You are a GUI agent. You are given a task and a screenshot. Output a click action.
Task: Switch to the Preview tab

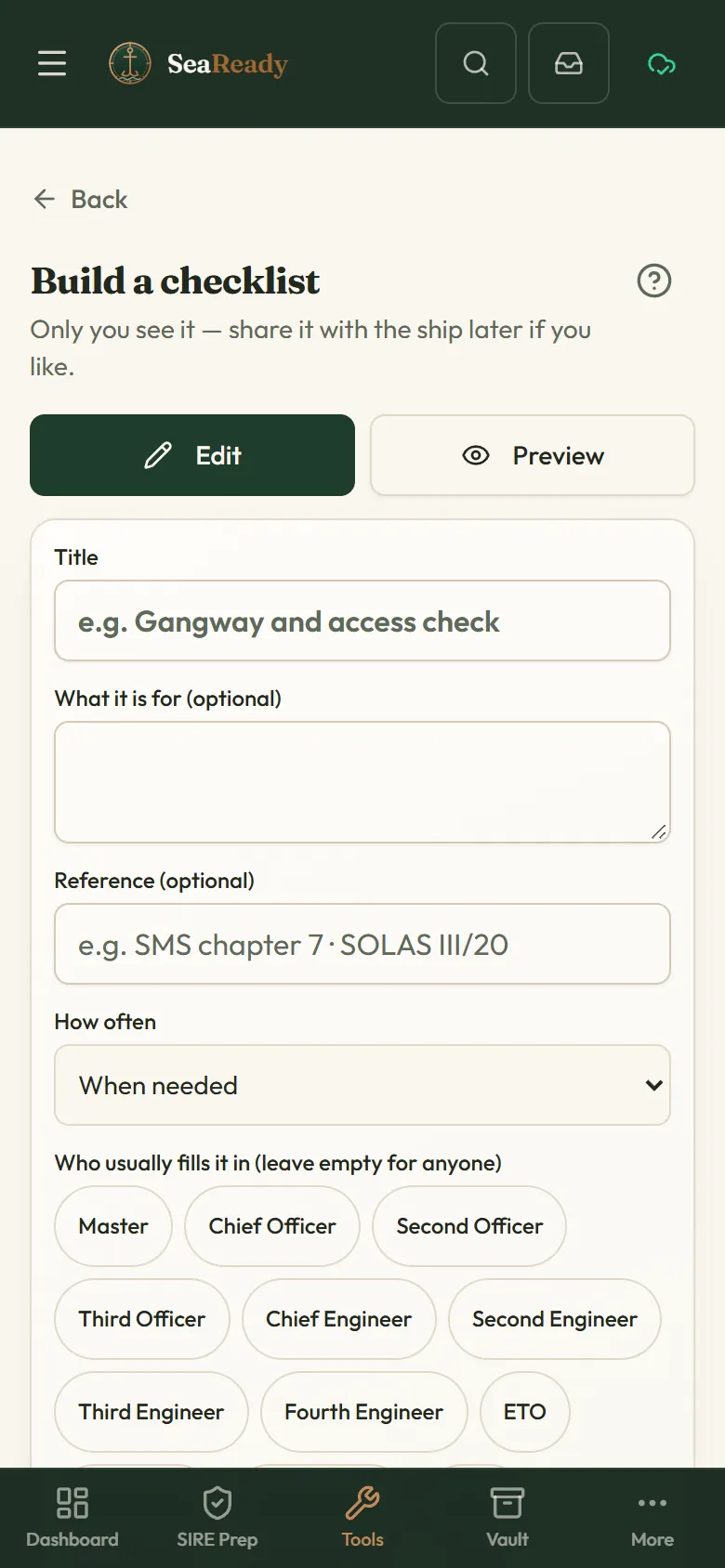pyautogui.click(x=533, y=455)
